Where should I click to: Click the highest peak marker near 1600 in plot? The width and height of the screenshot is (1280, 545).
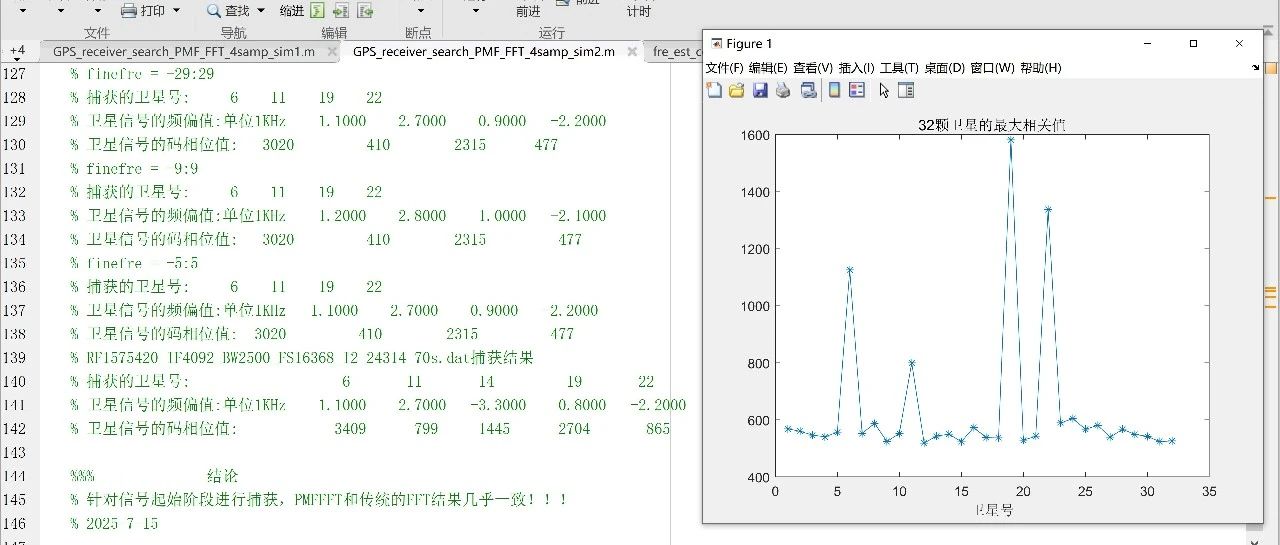[1011, 140]
